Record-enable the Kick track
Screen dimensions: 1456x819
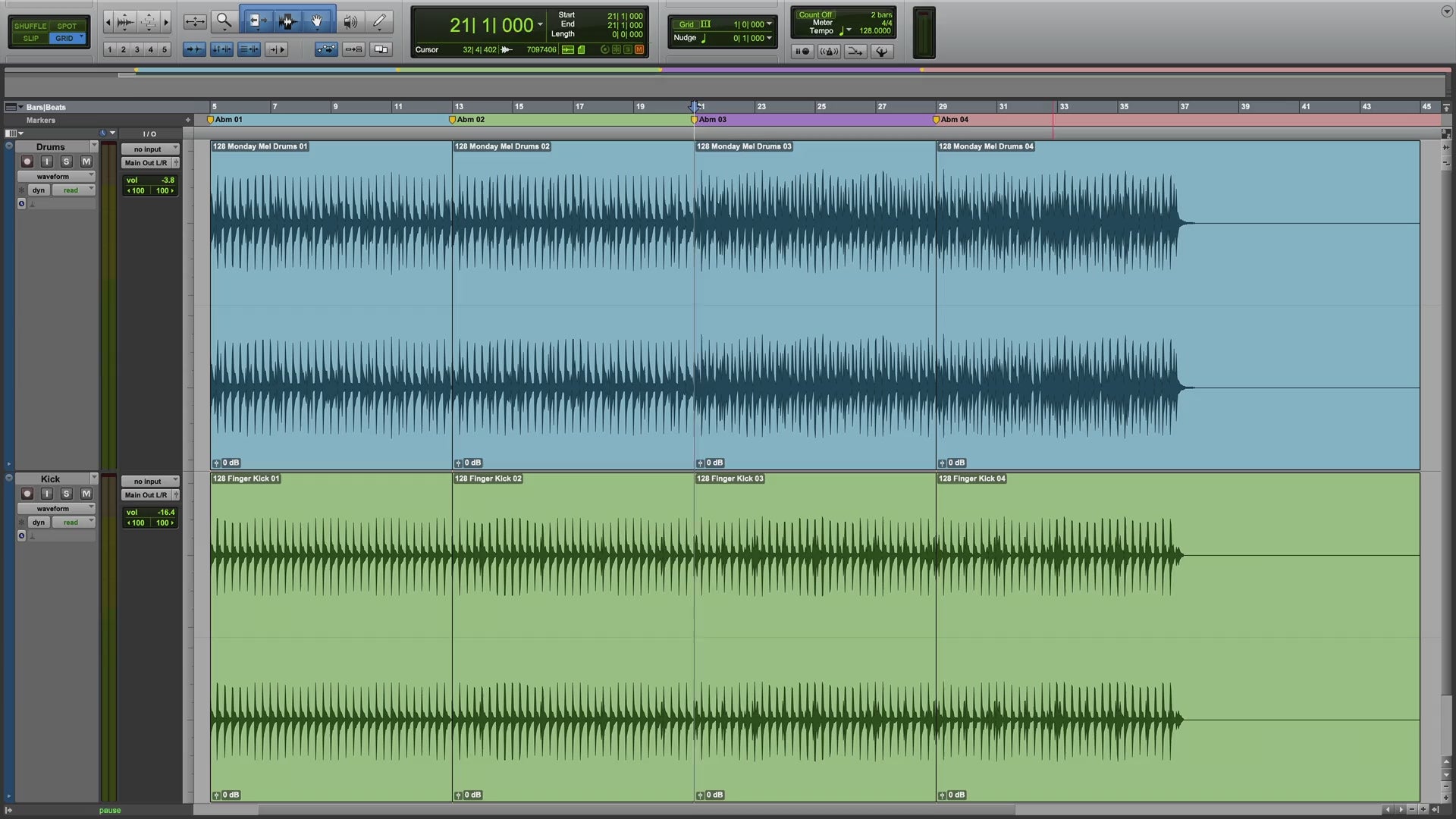tap(27, 494)
